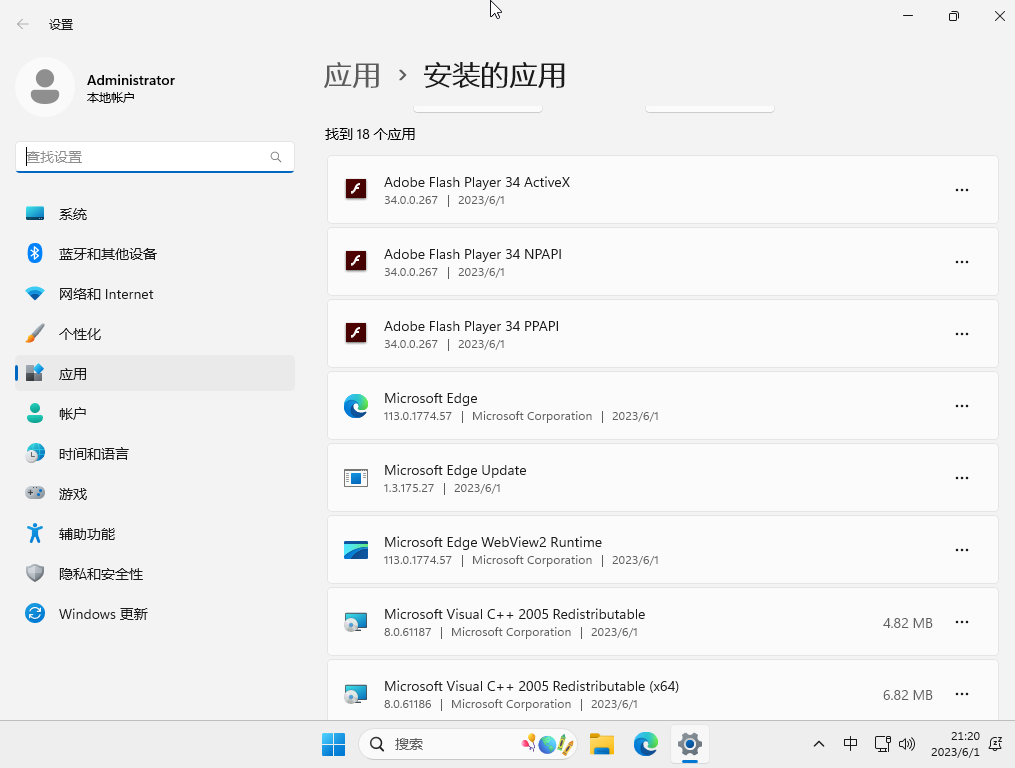Click the back arrow in Settings header
Viewport: 1015px width, 768px height.
(23, 25)
